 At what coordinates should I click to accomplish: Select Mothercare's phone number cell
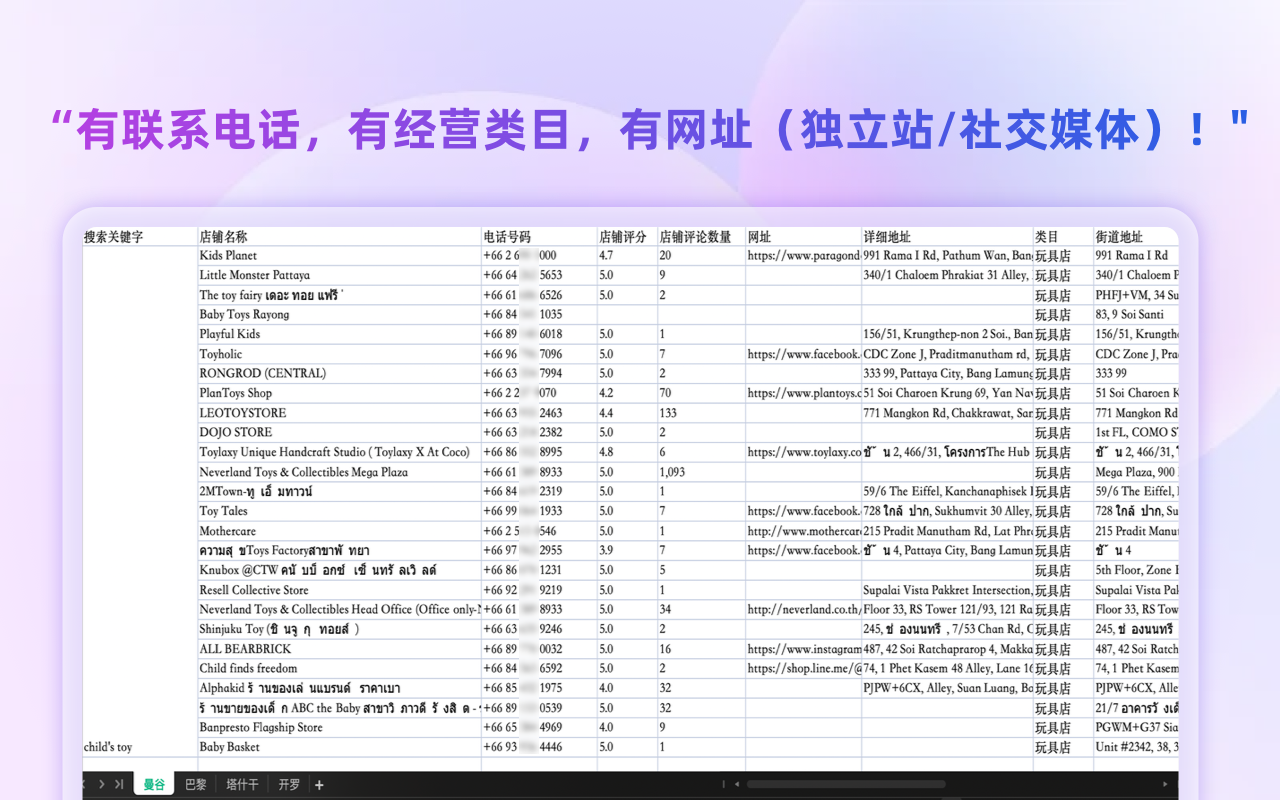click(520, 531)
